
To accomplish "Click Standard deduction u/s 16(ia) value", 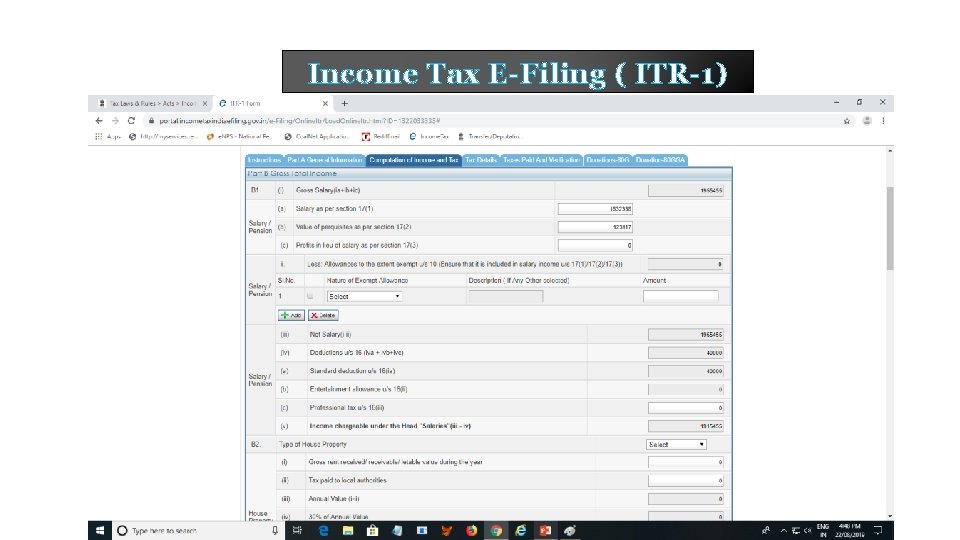I will 686,371.
